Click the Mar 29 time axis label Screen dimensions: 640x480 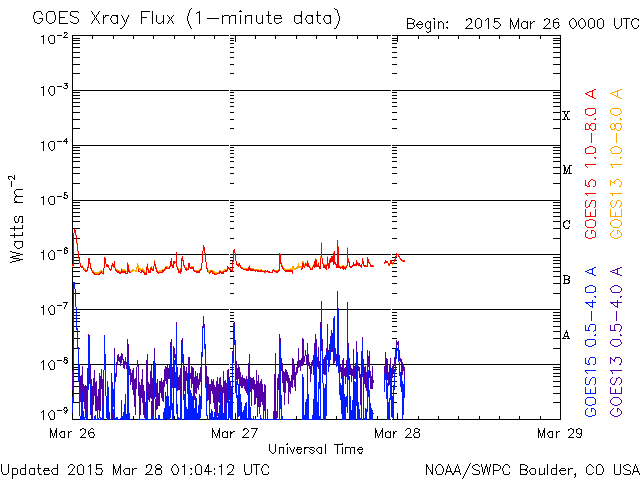(560, 433)
